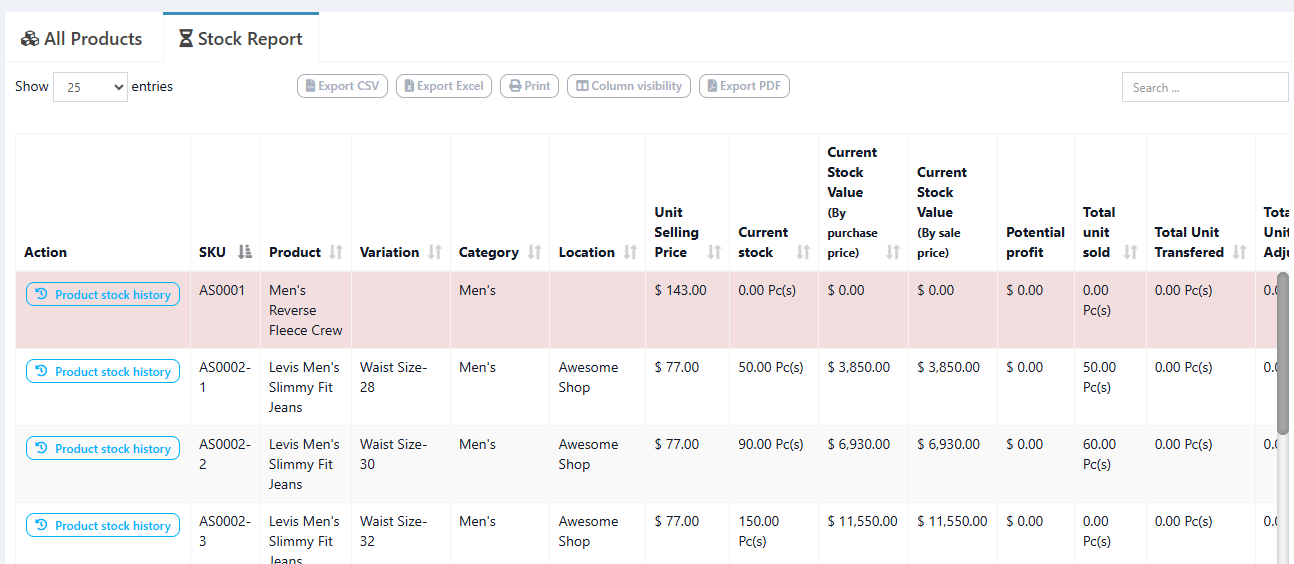
Task: Select the Stock Report tab
Action: 240,39
